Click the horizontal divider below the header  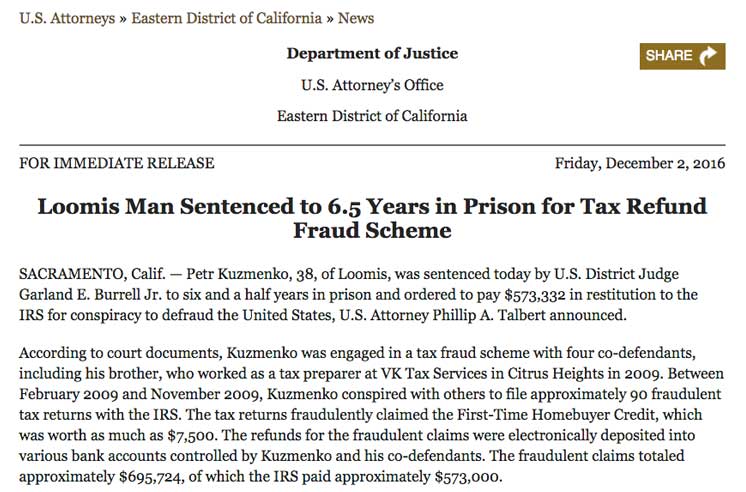(372, 144)
